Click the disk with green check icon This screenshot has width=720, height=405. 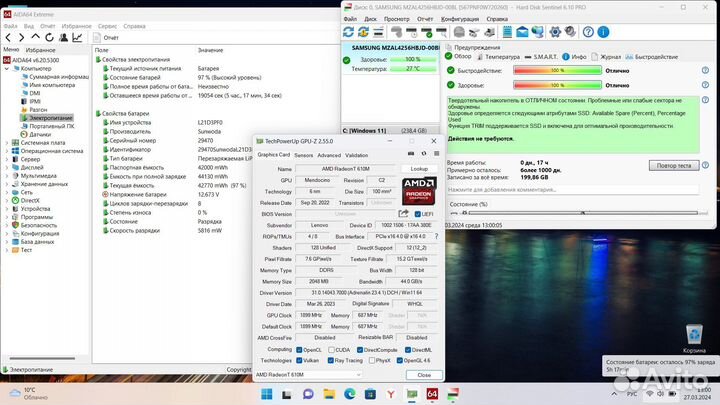427,32
